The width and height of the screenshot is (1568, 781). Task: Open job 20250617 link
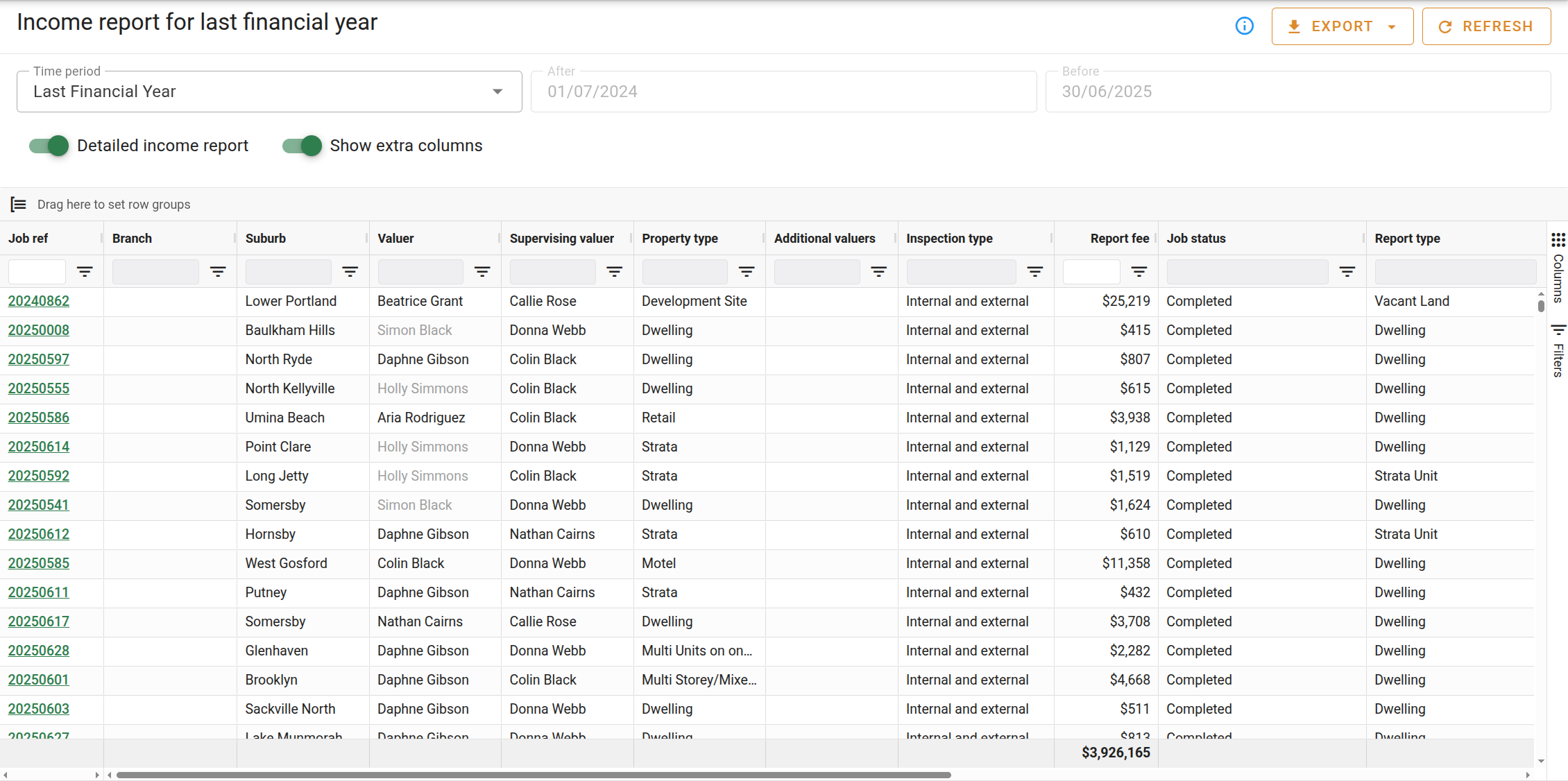[x=39, y=621]
